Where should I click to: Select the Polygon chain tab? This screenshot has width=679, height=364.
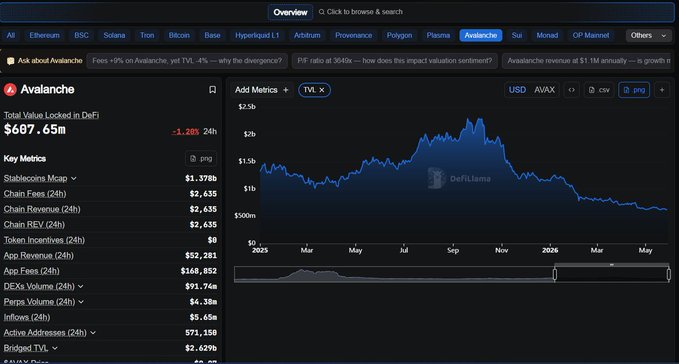point(399,35)
